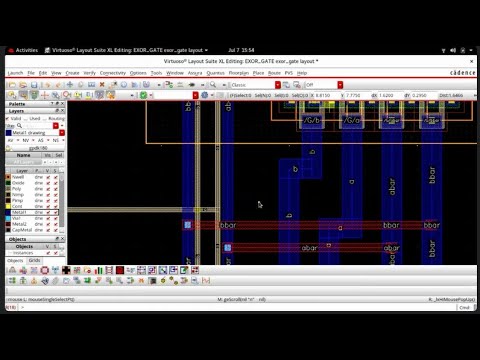Click the green arrows icon in lowest toolbar
Image resolution: width=480 pixels, height=360 pixels.
(x=87, y=281)
